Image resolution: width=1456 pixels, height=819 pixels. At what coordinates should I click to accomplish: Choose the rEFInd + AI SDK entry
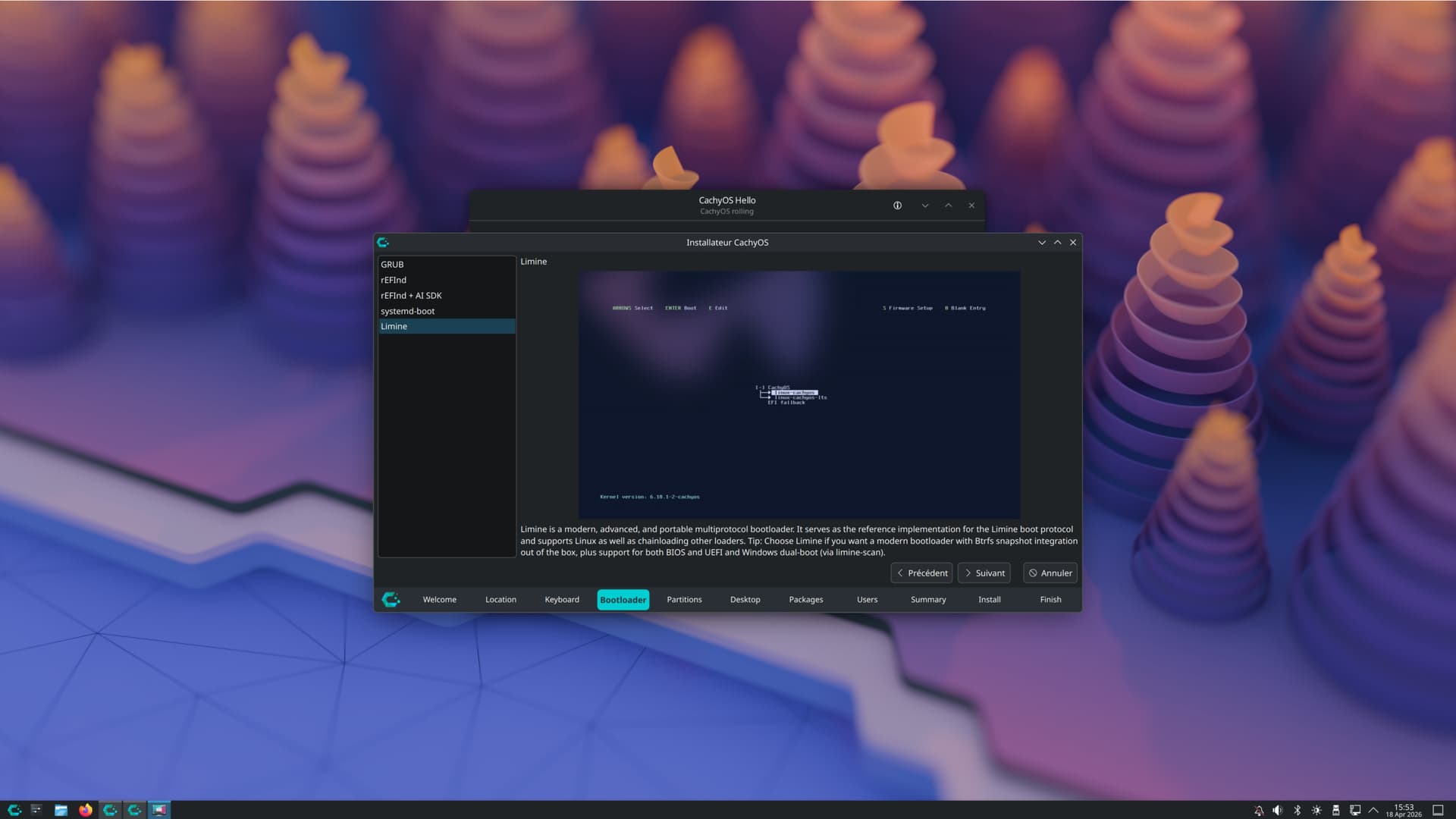click(411, 296)
